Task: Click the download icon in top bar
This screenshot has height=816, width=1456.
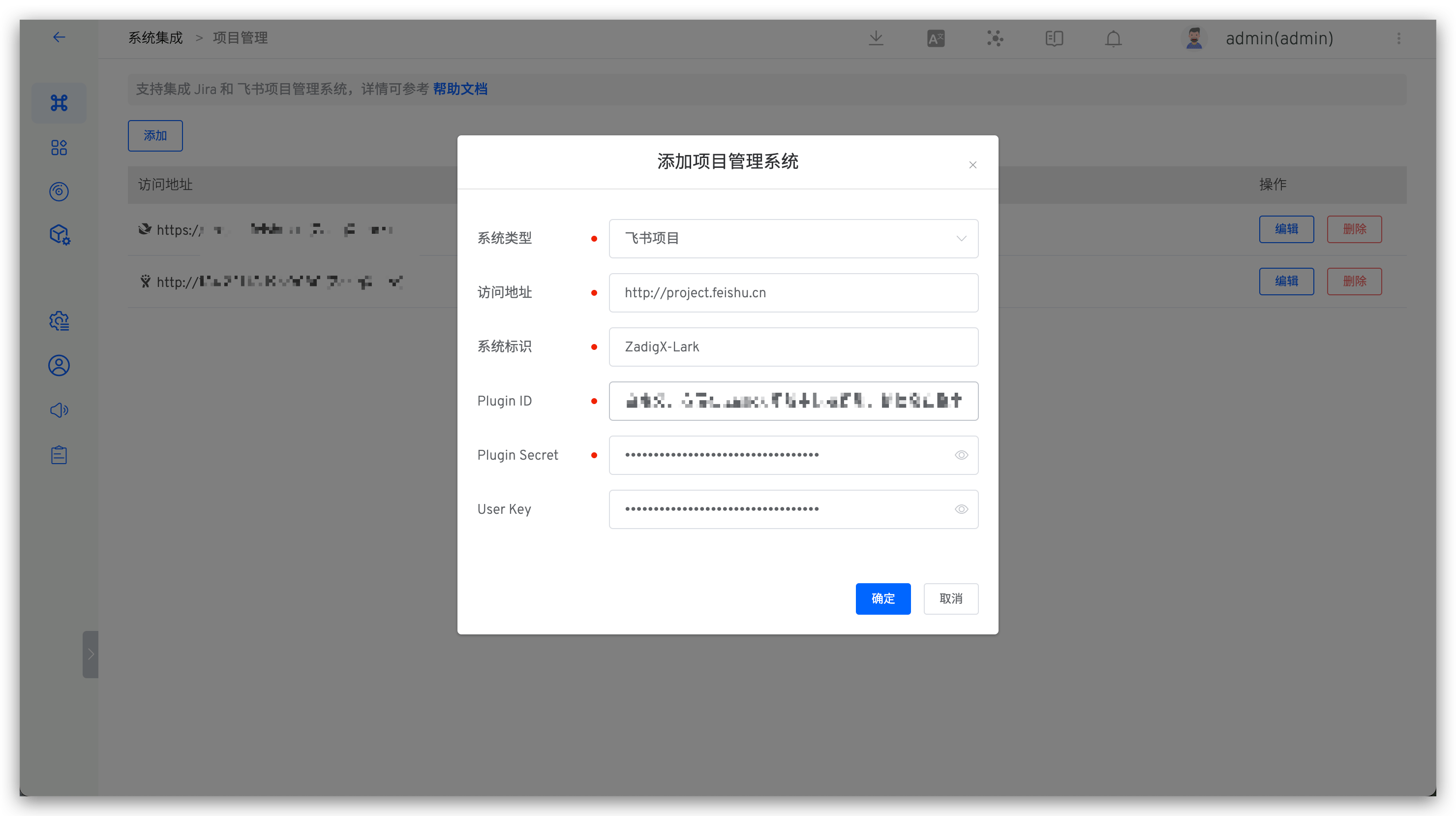Action: point(876,38)
